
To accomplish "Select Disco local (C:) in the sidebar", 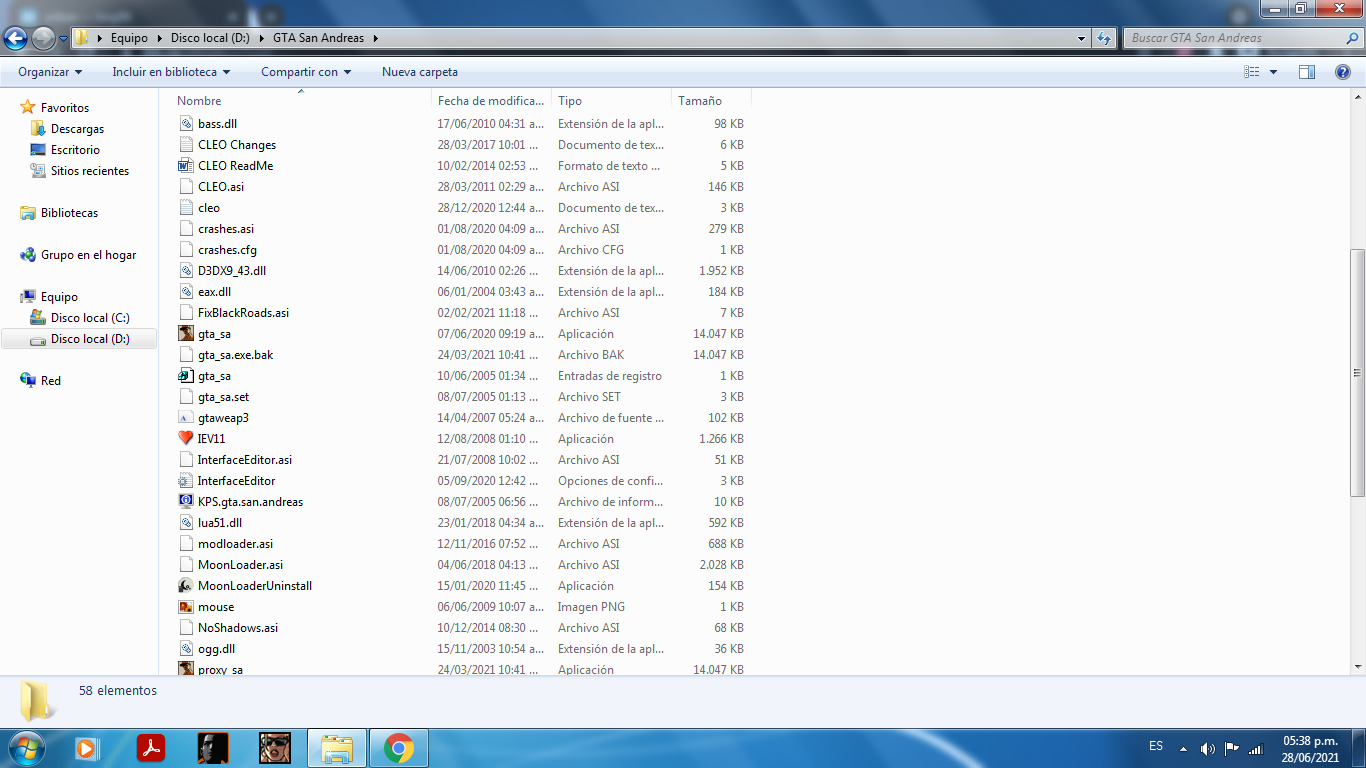I will pyautogui.click(x=91, y=318).
